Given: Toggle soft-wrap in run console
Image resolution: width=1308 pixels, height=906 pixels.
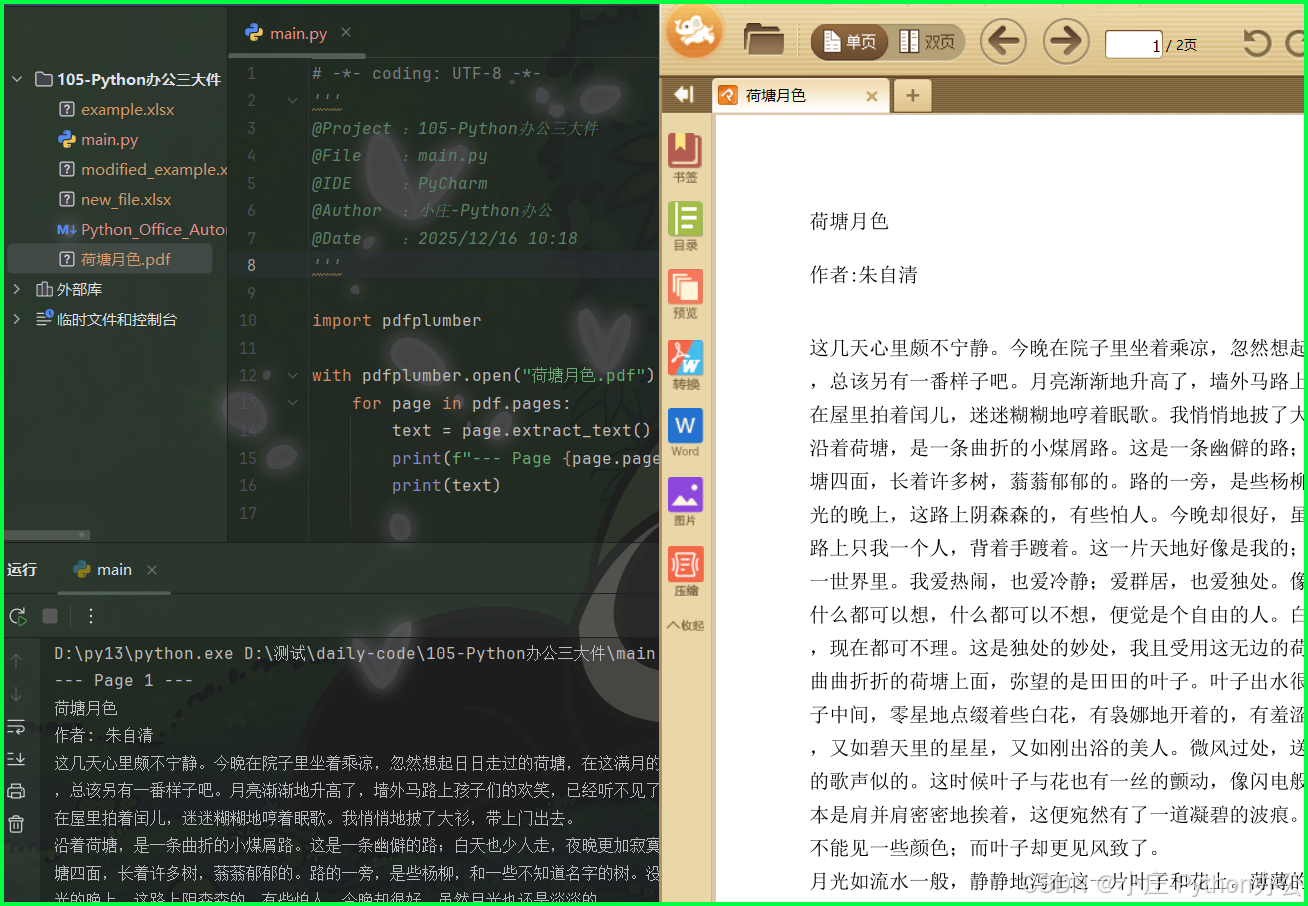Looking at the screenshot, I should (x=16, y=726).
